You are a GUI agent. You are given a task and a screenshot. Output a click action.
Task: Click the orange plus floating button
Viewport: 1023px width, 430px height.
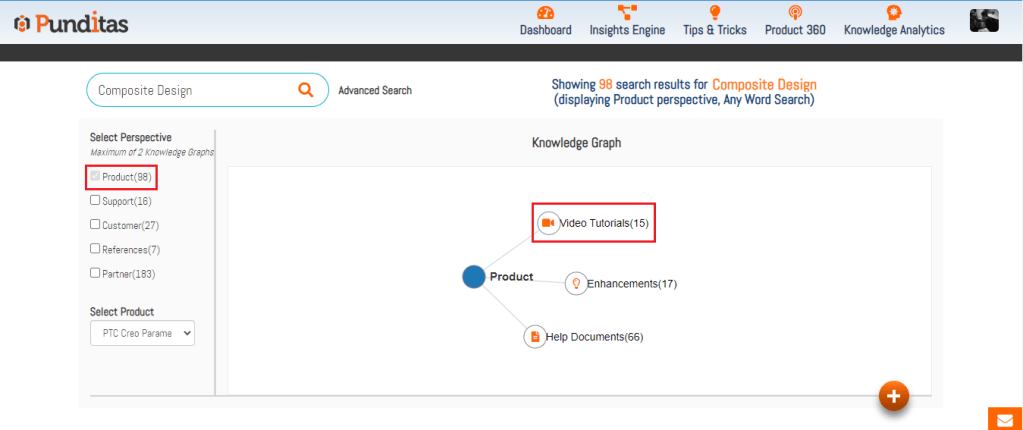(x=893, y=396)
